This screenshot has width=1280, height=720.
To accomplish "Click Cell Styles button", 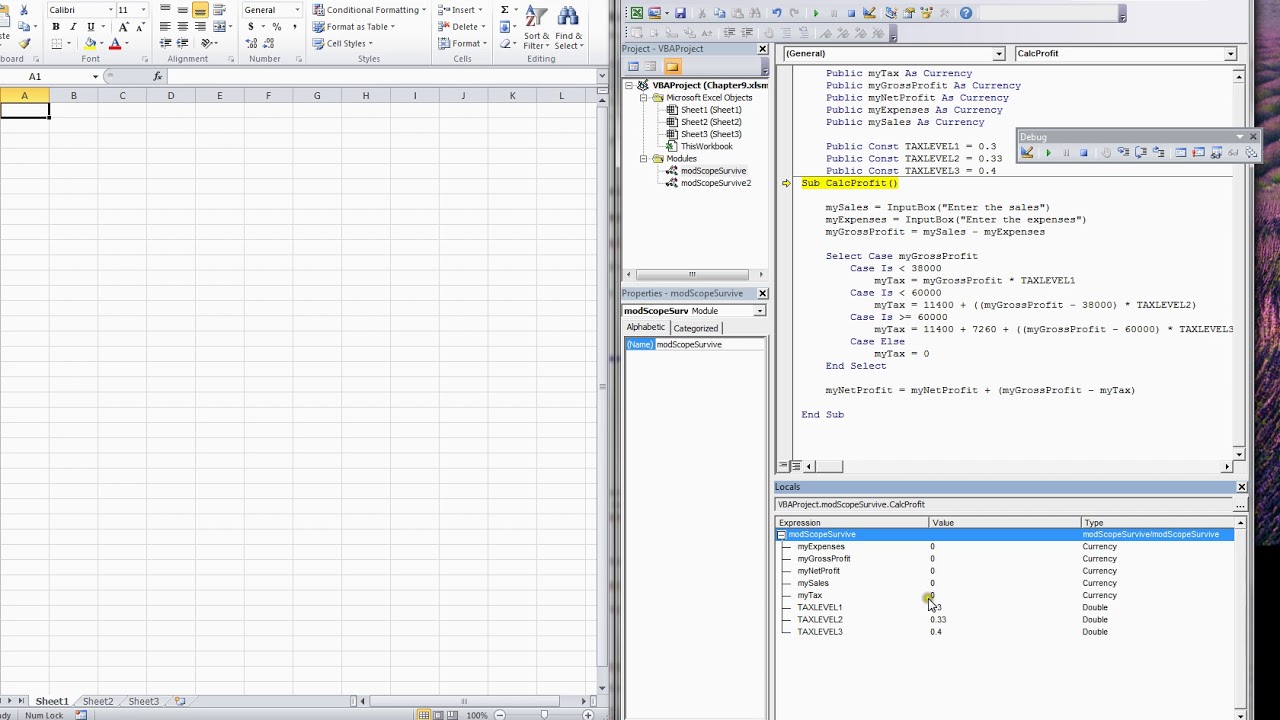I will click(342, 44).
